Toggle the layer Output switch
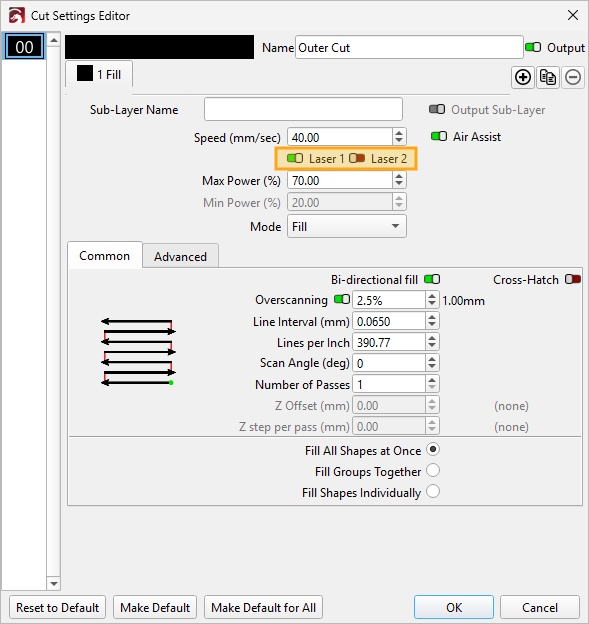Screen dimensions: 589x624 pyautogui.click(x=533, y=47)
